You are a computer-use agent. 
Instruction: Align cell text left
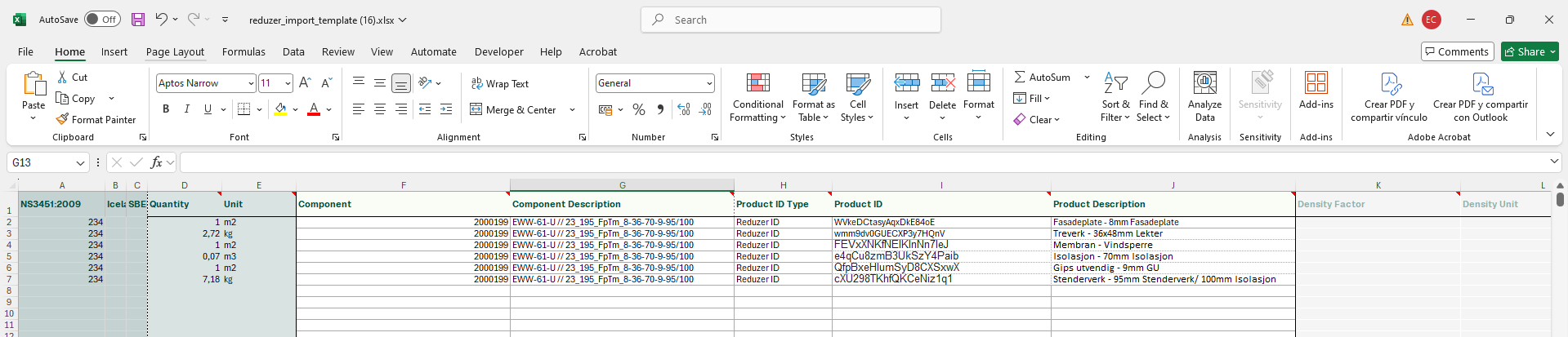tap(359, 109)
